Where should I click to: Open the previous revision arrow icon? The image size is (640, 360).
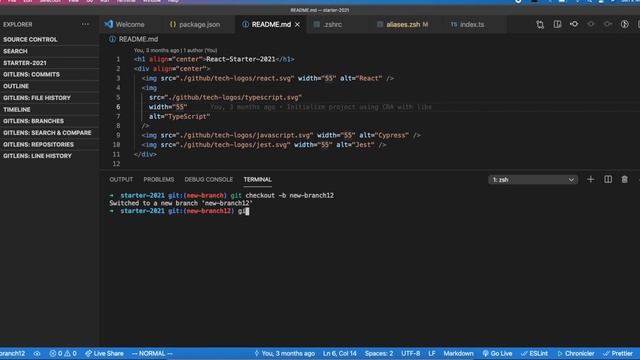[x=591, y=24]
